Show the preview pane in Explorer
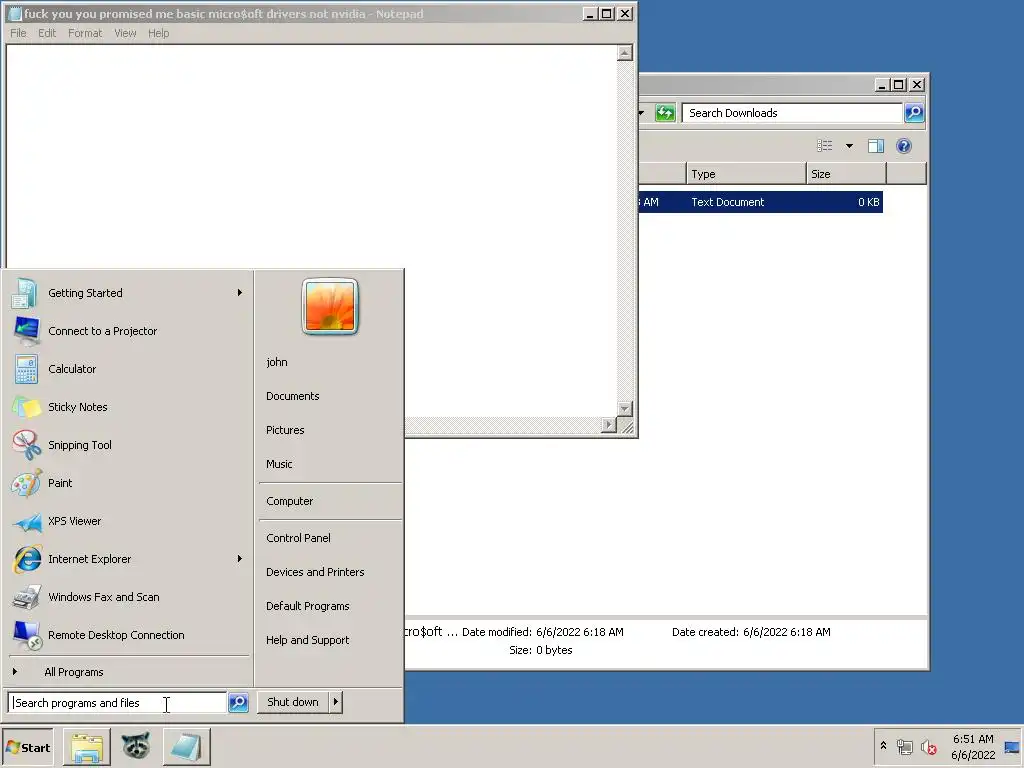Screen dimensions: 1024x768 pyautogui.click(x=876, y=146)
